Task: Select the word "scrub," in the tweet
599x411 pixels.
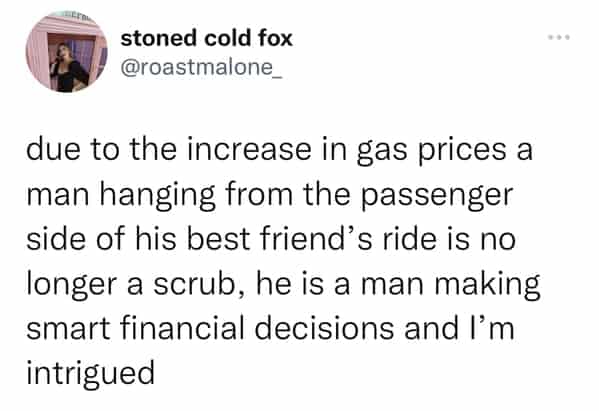Action: tap(198, 284)
